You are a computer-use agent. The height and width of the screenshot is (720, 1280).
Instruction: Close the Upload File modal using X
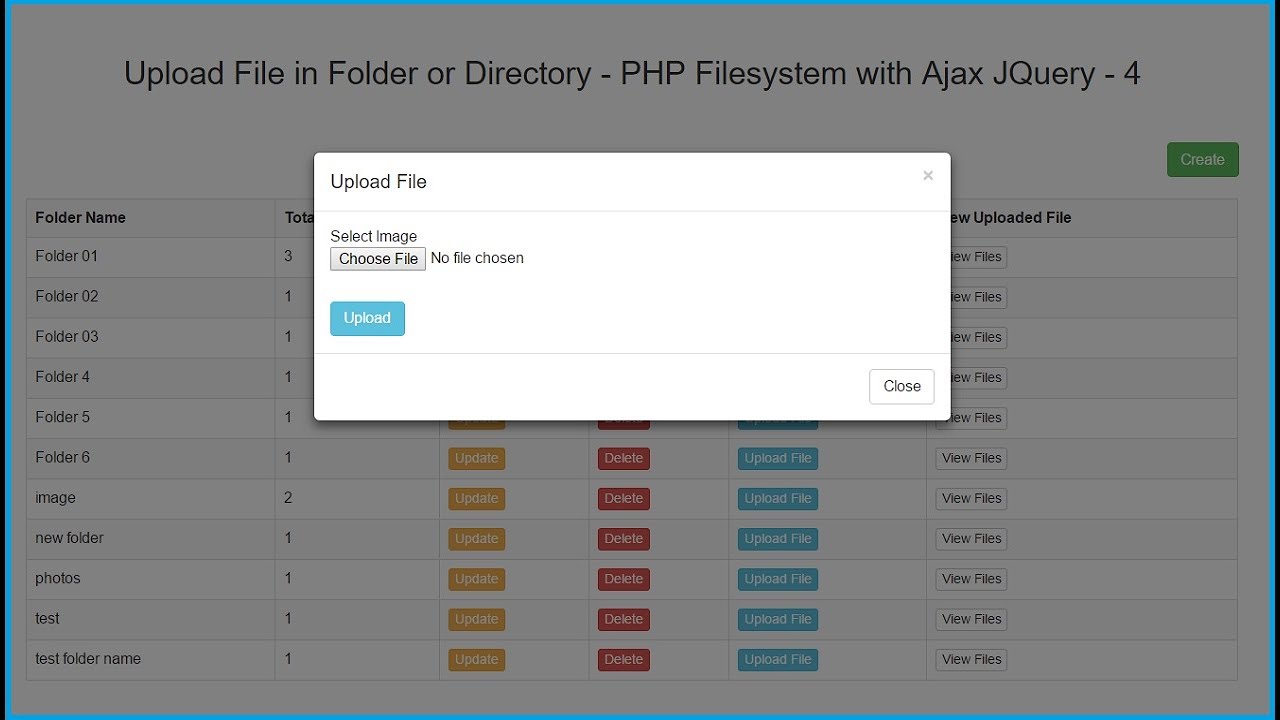(928, 176)
